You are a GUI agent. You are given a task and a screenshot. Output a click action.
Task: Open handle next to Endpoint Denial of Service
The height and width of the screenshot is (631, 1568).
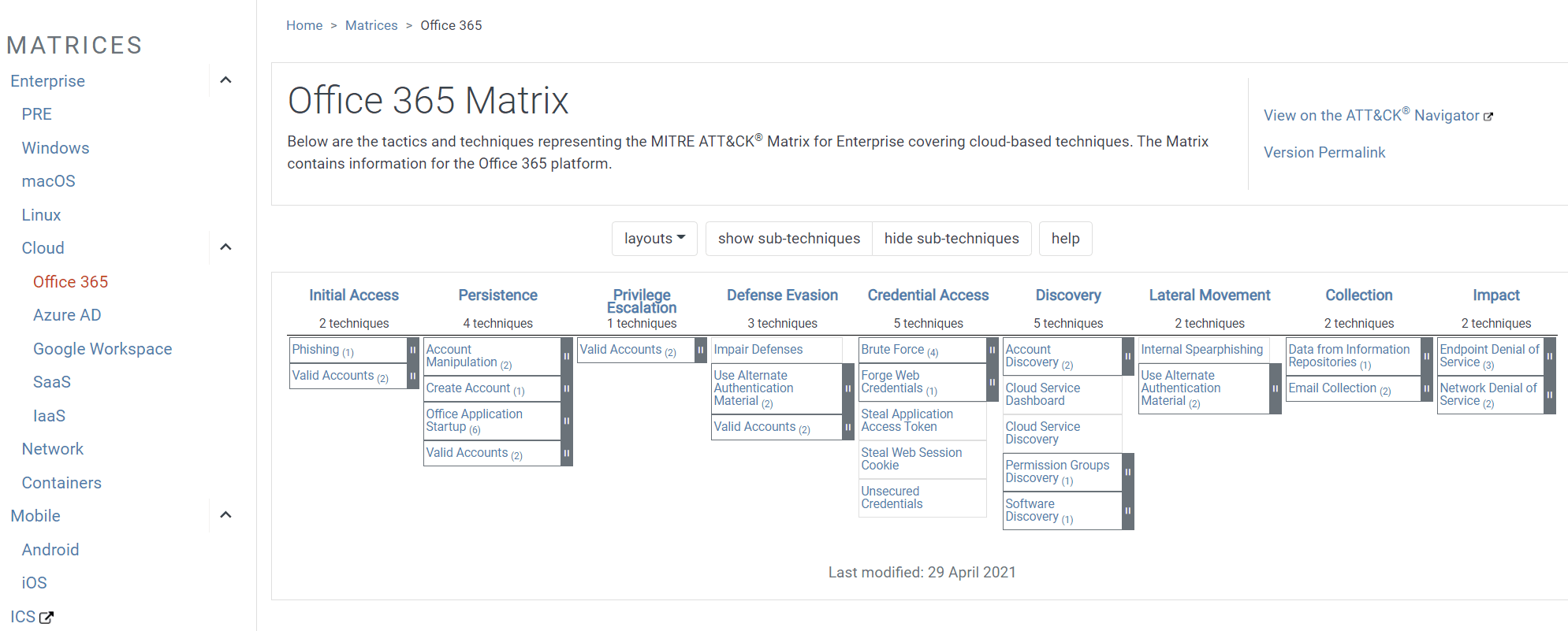pos(1549,356)
